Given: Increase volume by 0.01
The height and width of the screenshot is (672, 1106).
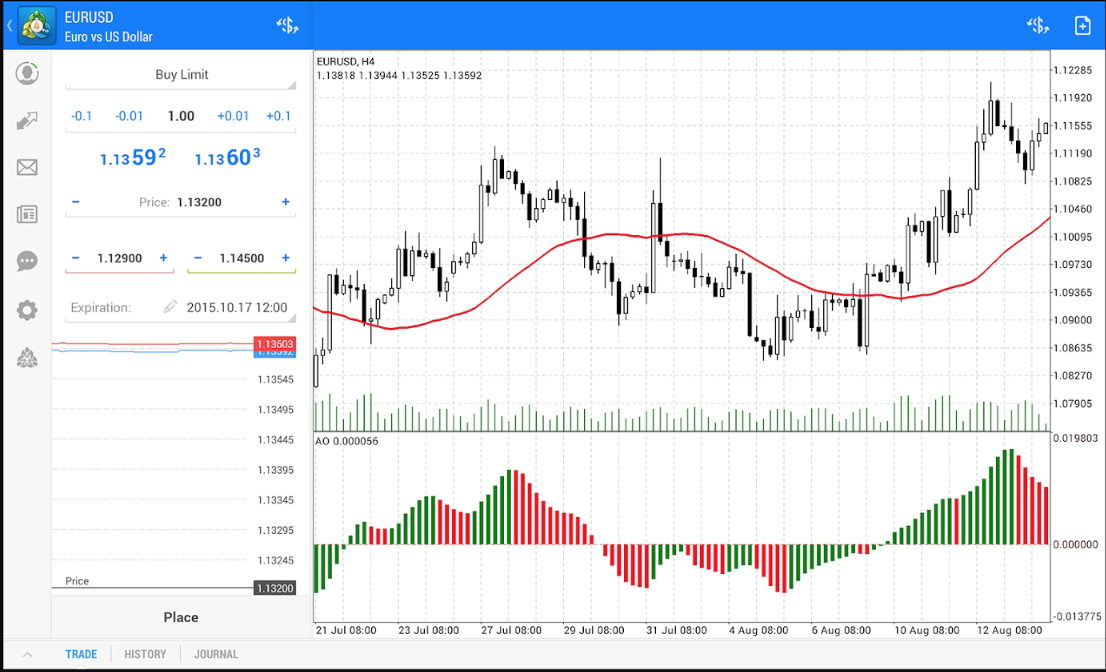Looking at the screenshot, I should pyautogui.click(x=233, y=116).
